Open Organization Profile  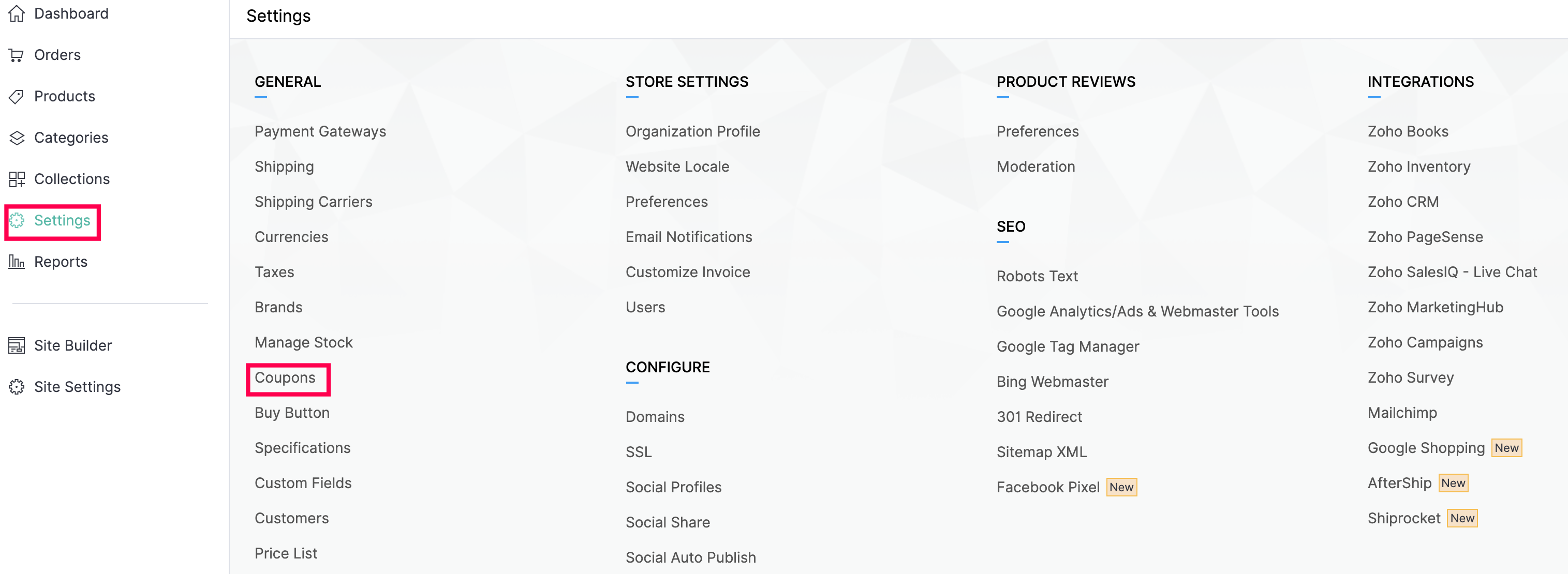pyautogui.click(x=693, y=131)
